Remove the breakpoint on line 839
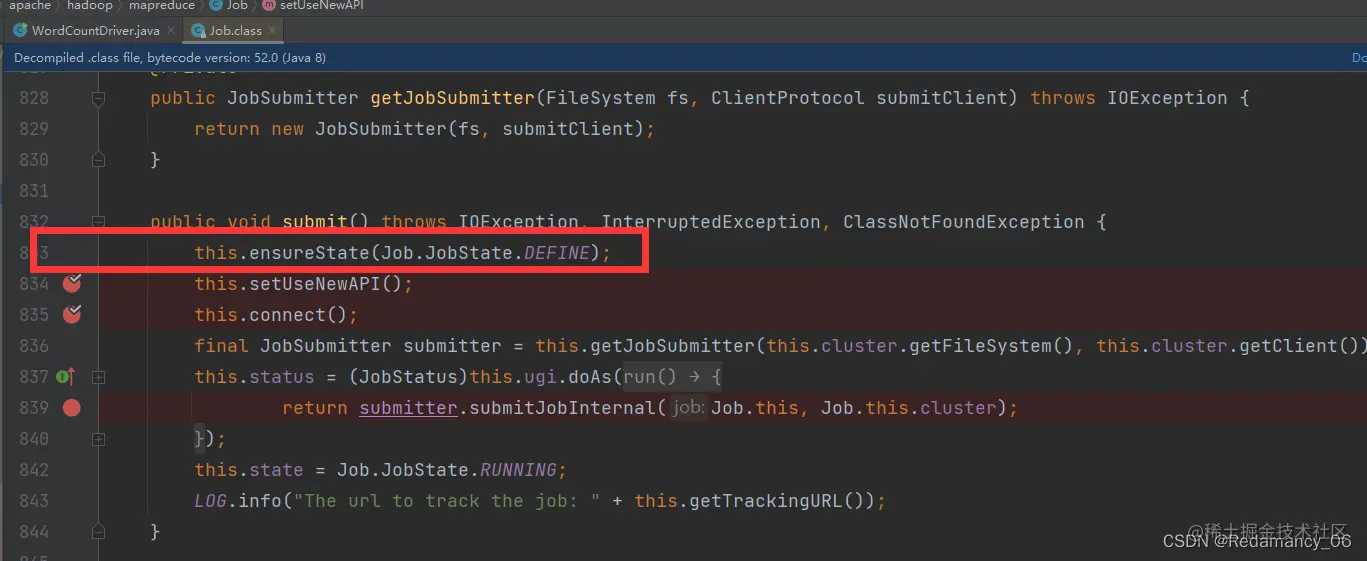Screen dimensions: 1367x561 tap(71, 408)
